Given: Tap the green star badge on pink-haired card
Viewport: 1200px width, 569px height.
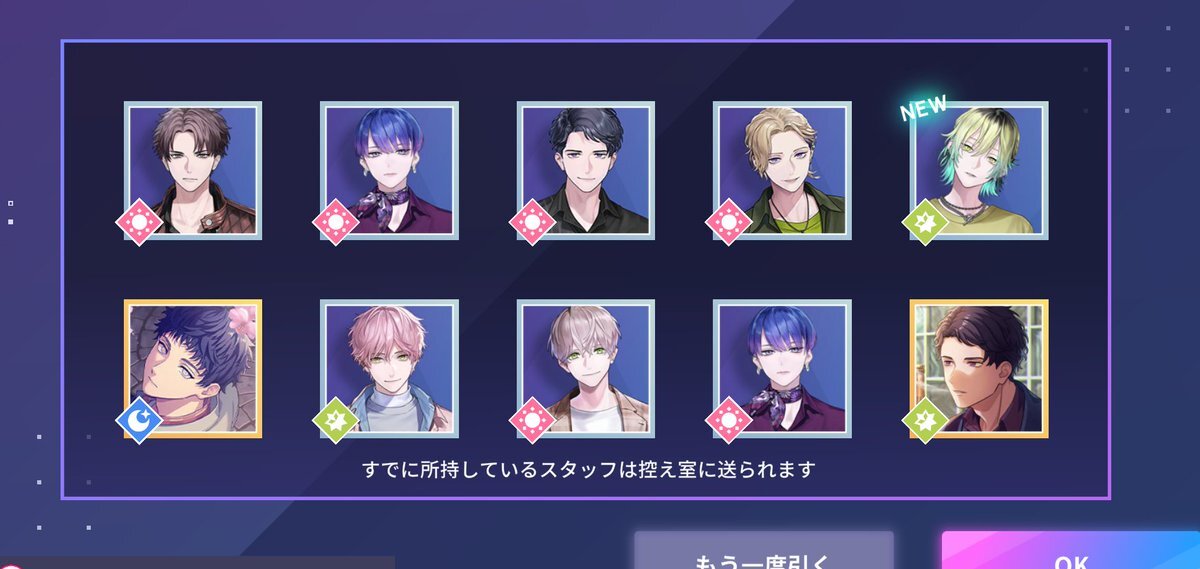Looking at the screenshot, I should click(x=336, y=420).
